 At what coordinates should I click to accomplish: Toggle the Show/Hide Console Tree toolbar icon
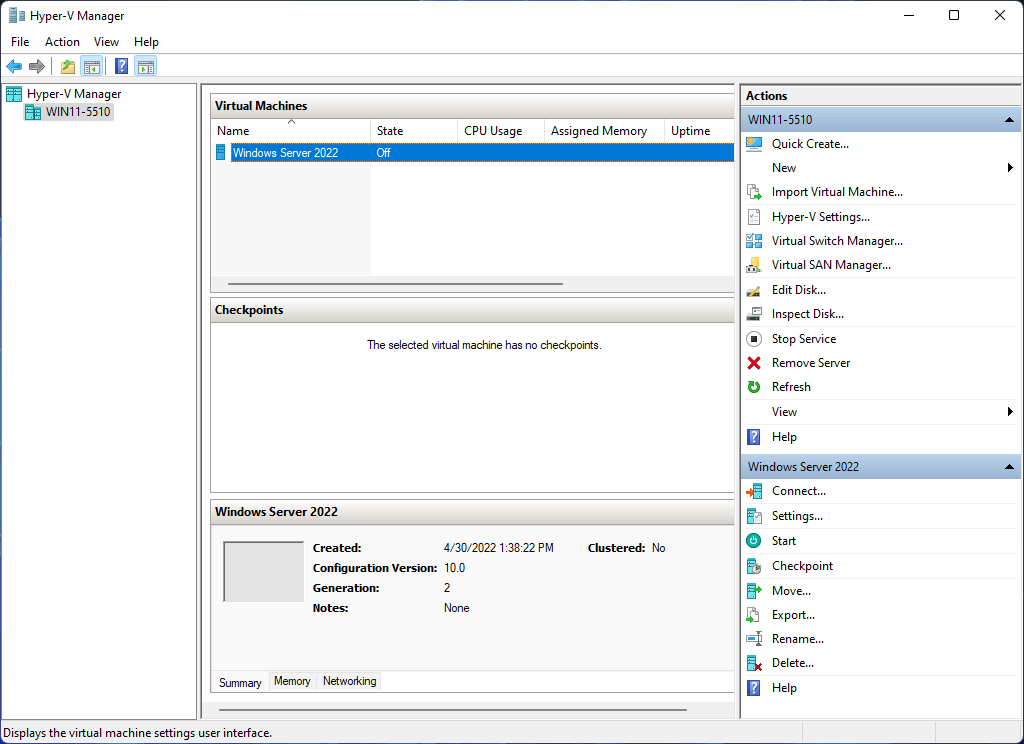tap(91, 66)
